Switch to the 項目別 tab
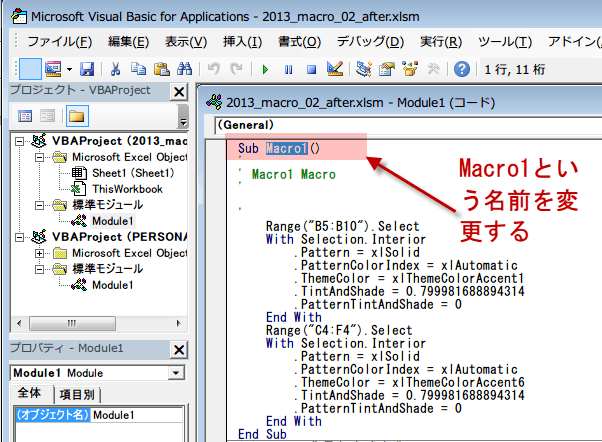This screenshot has height=442, width=602. coord(78,394)
